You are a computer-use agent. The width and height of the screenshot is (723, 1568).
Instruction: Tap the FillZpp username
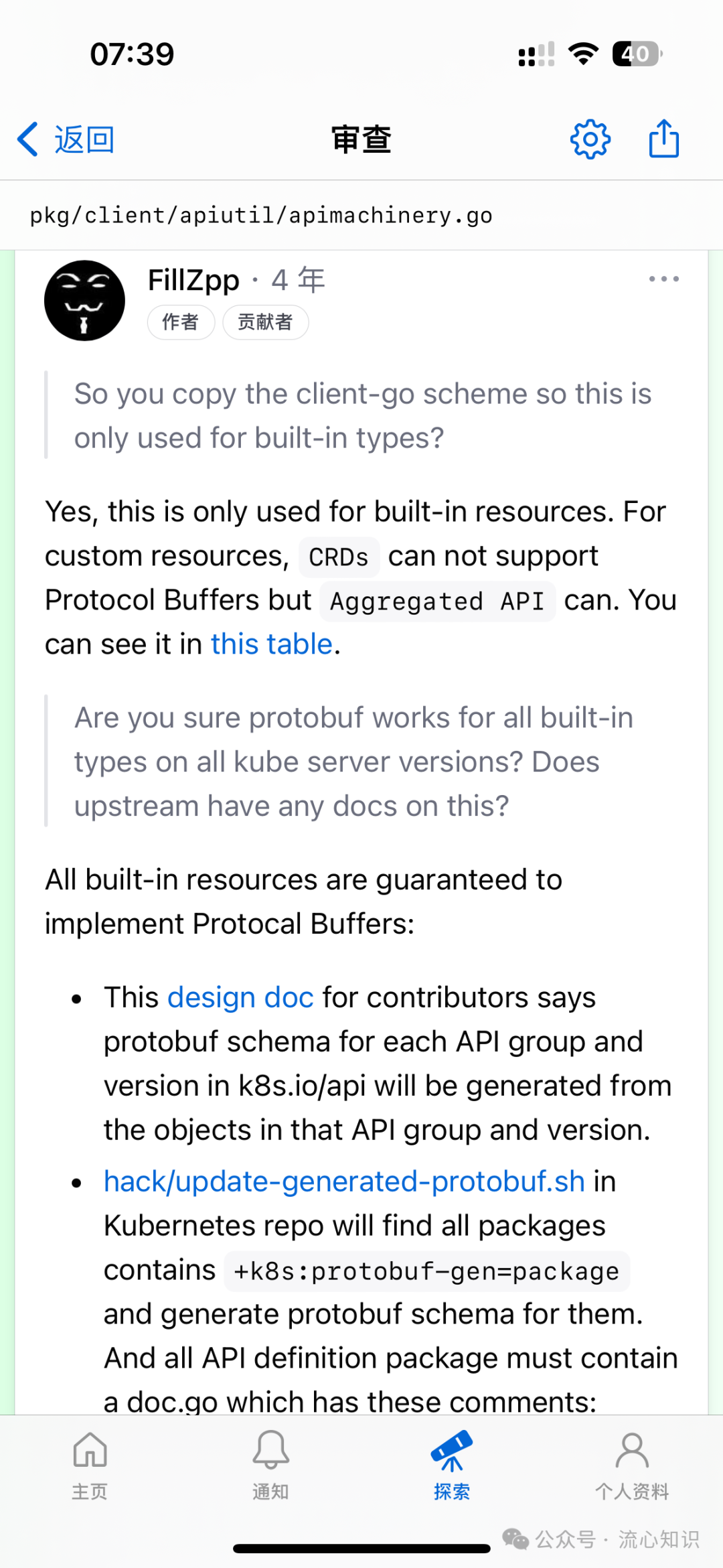[193, 280]
